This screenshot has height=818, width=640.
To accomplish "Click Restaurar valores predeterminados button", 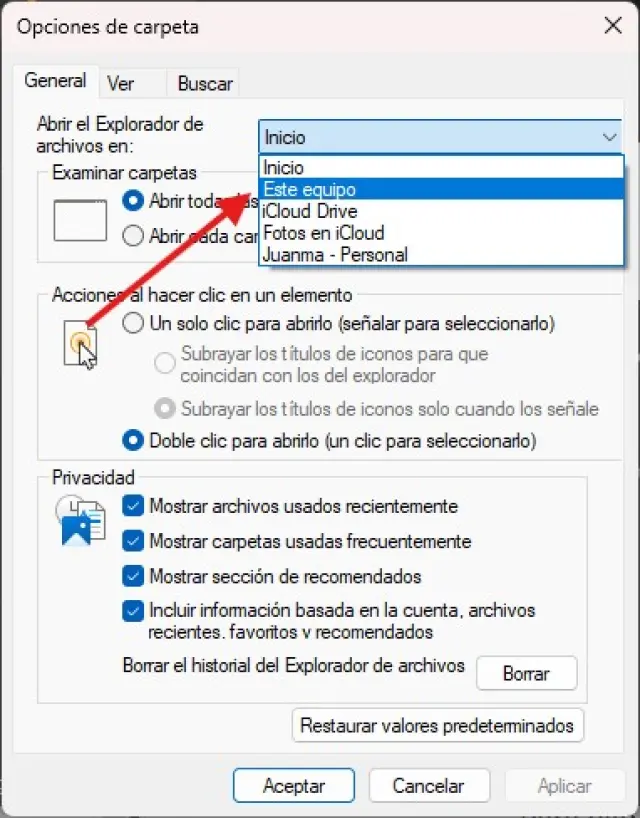I will pos(438,725).
